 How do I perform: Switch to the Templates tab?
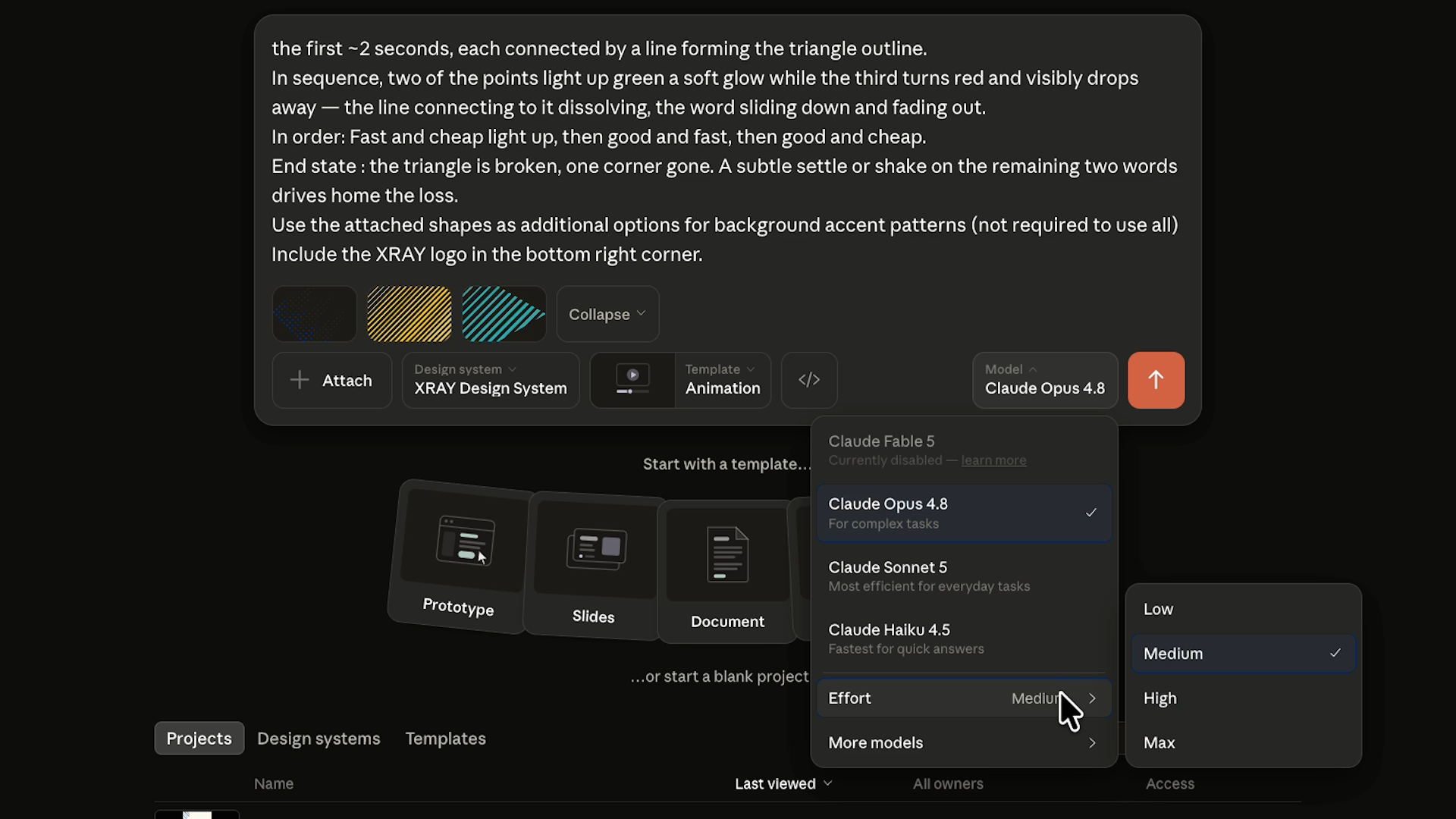(446, 739)
